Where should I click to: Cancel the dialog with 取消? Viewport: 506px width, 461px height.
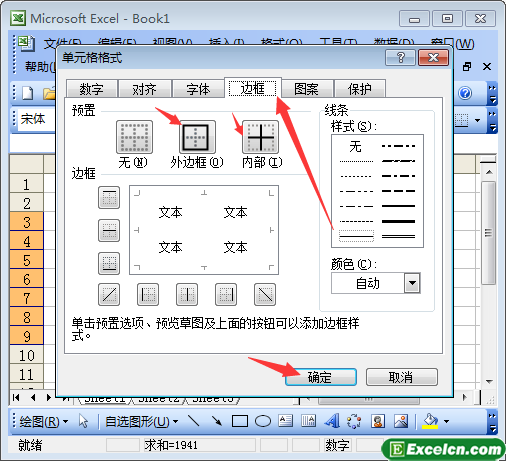[402, 377]
